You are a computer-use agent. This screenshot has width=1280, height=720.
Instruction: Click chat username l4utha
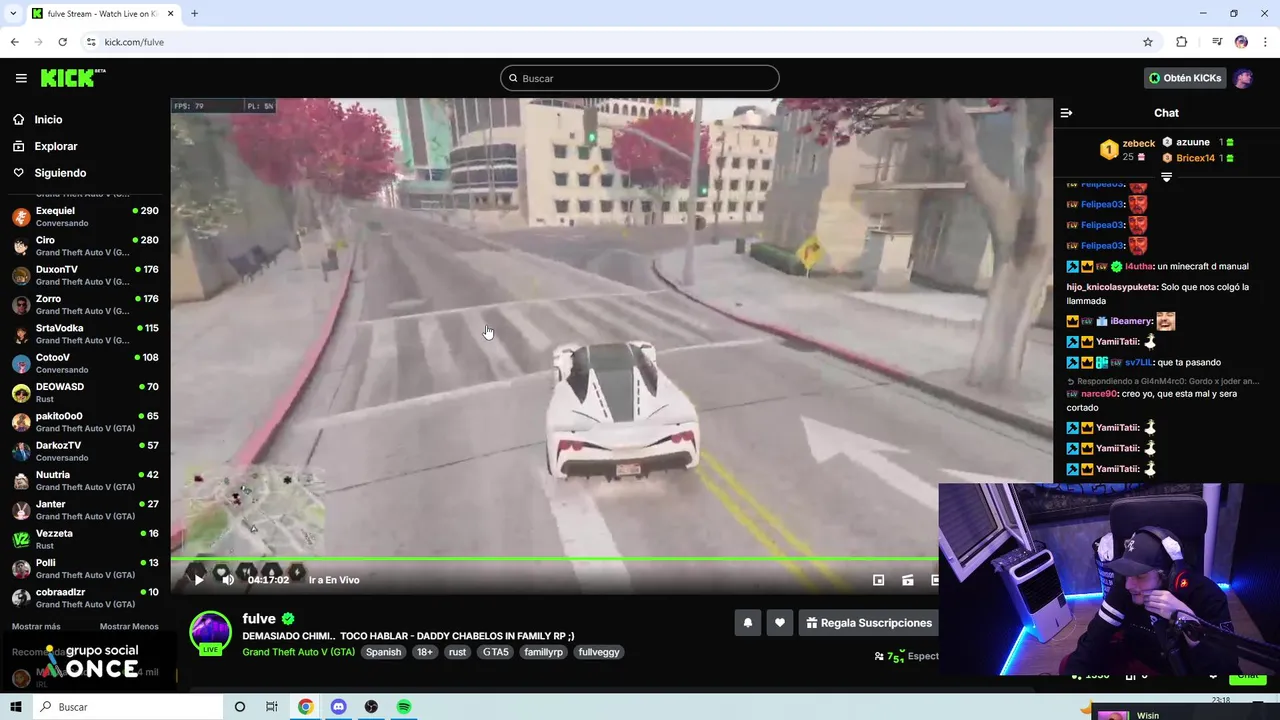(1139, 267)
